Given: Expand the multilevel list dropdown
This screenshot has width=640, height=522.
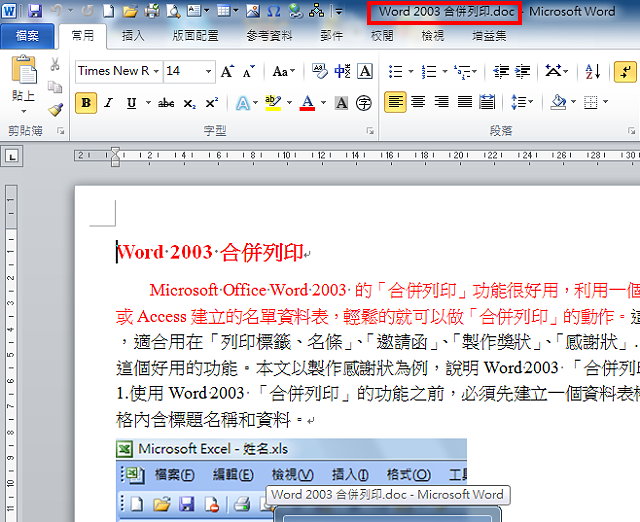Looking at the screenshot, I should [475, 71].
